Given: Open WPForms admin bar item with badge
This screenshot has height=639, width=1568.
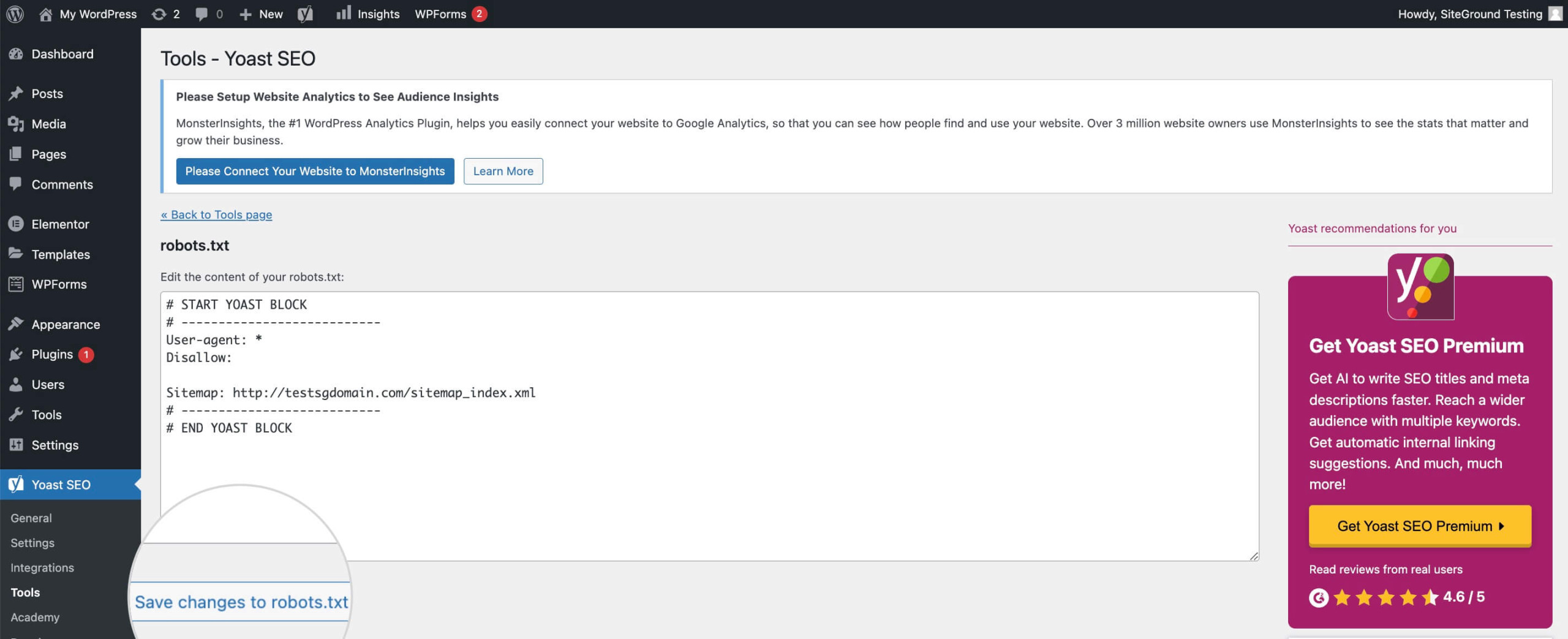Looking at the screenshot, I should click(x=450, y=13).
